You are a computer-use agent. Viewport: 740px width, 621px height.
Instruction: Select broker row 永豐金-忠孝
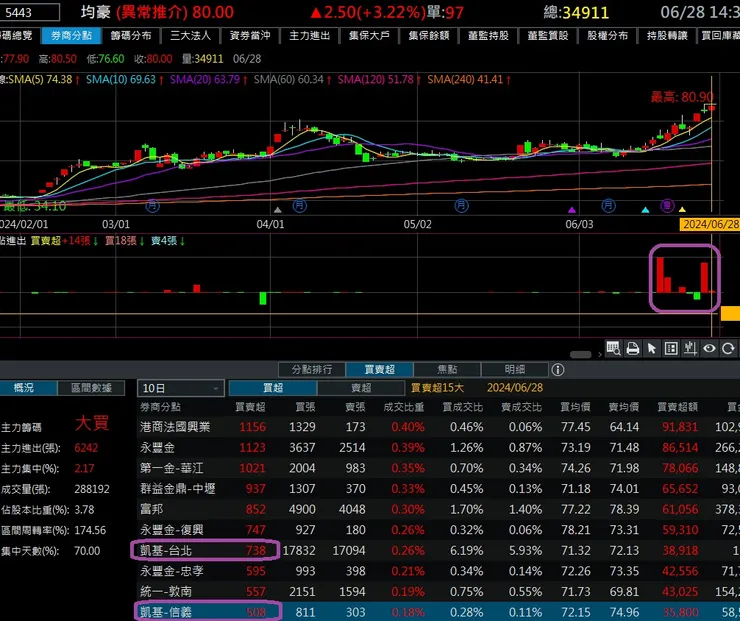pyautogui.click(x=438, y=571)
